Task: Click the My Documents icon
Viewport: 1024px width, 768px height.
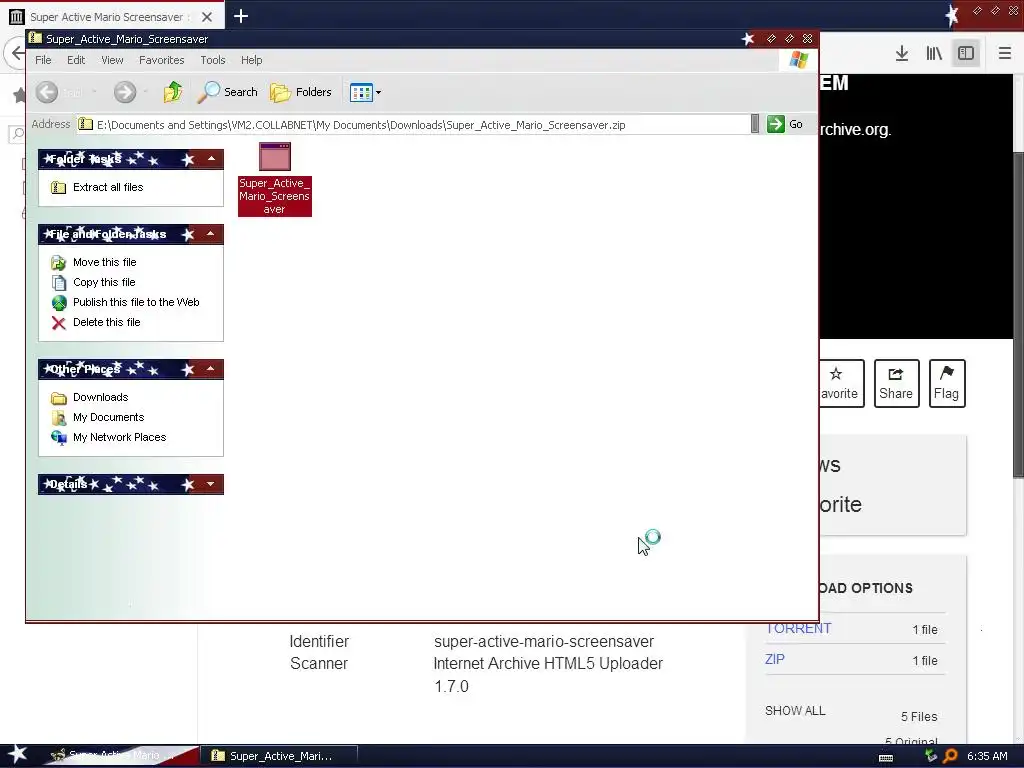Action: click(x=59, y=418)
